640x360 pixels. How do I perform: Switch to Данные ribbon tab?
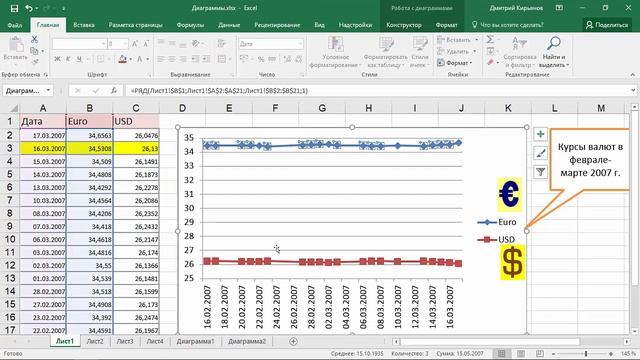[229, 25]
